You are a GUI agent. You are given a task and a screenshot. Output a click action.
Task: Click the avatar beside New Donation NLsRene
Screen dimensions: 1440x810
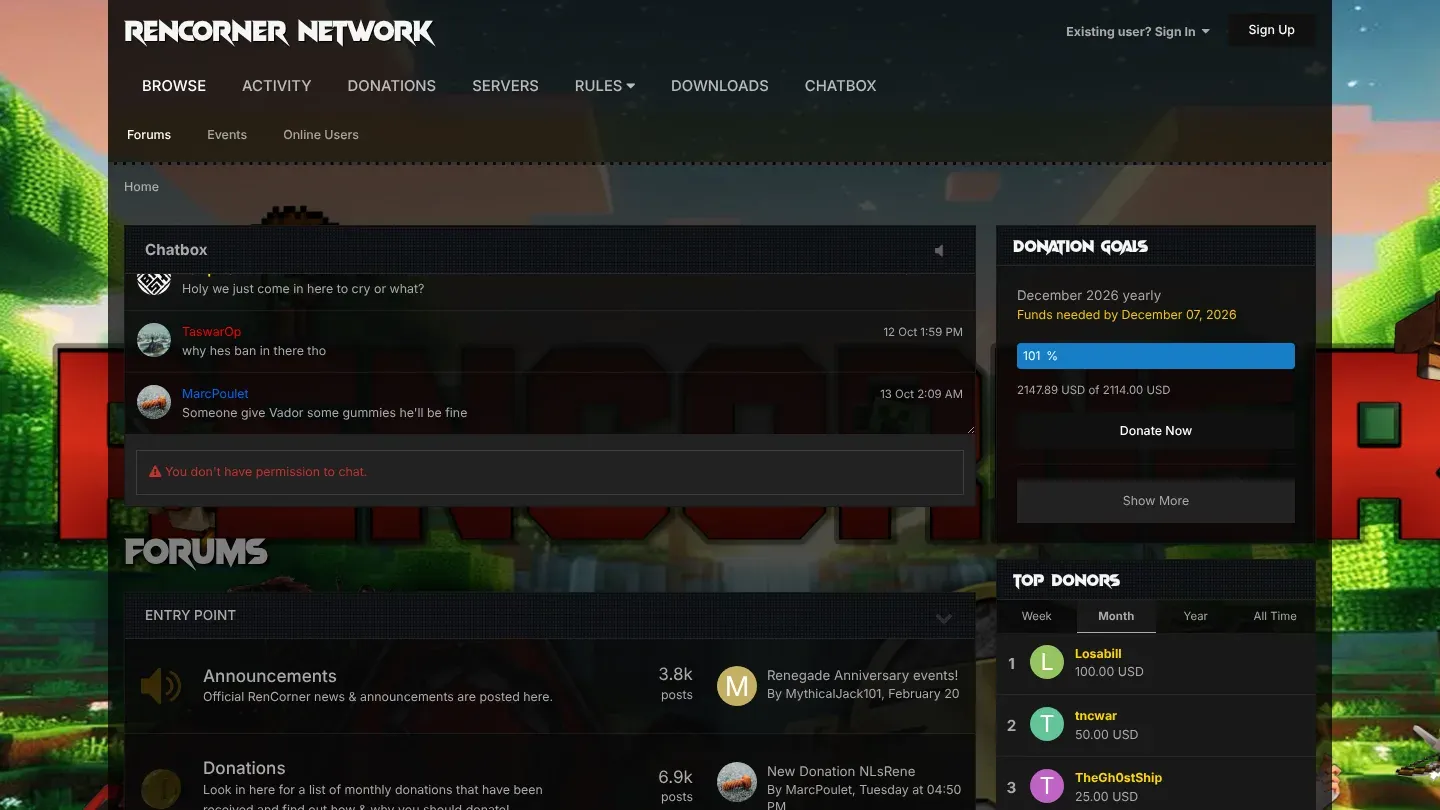coord(737,782)
